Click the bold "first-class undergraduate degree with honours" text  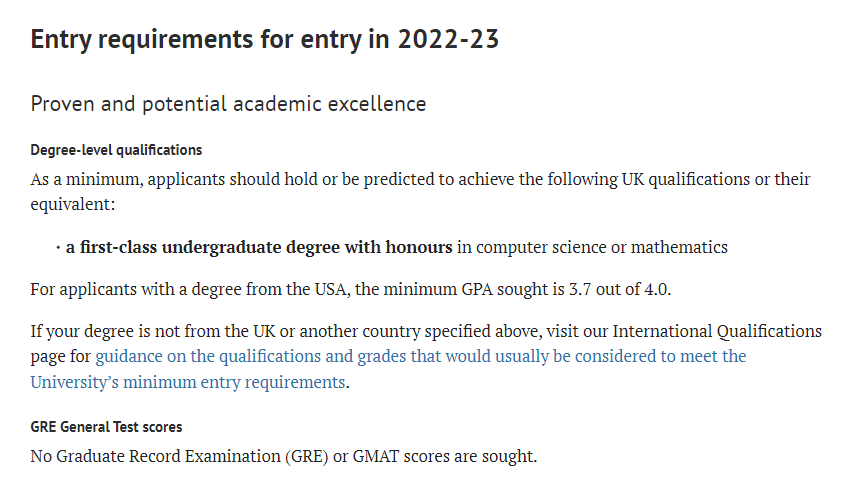(266, 247)
